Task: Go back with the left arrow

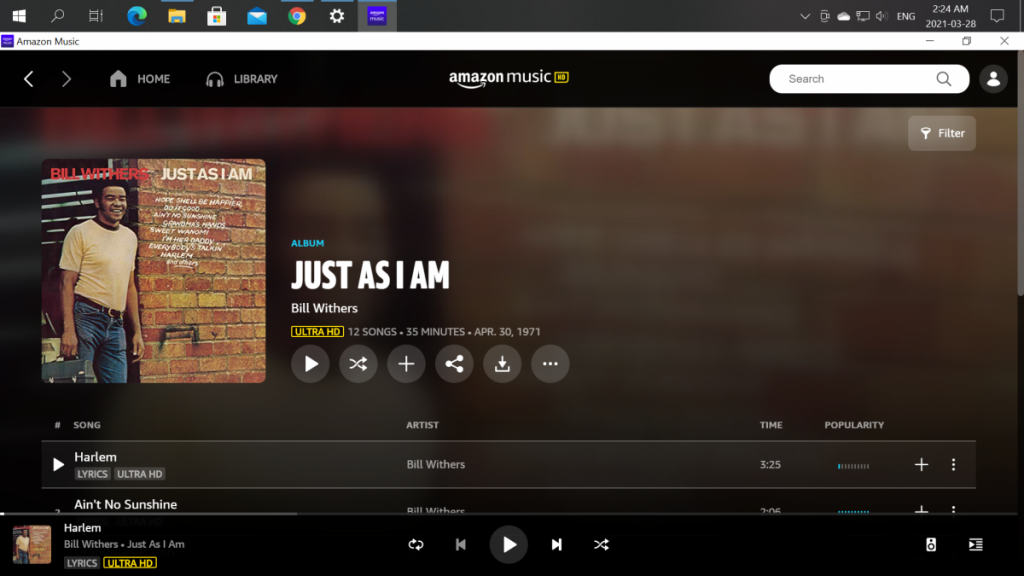Action: 29,79
